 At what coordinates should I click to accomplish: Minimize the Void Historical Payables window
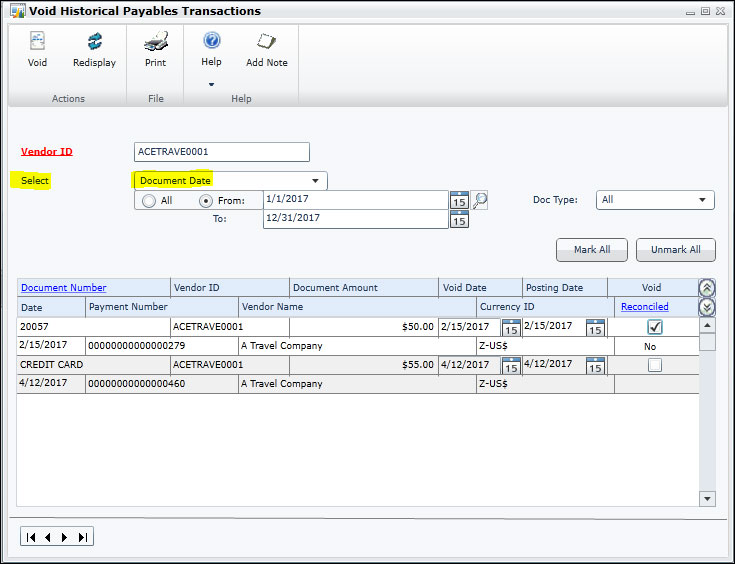tap(690, 12)
